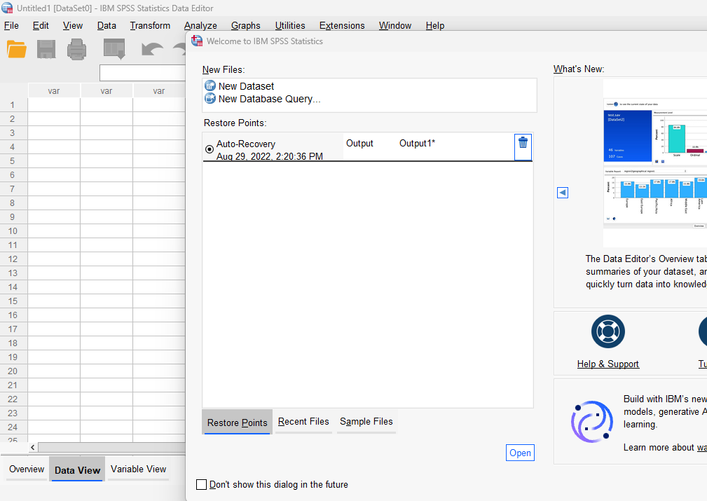Click first-row cell under first var column

point(54,105)
